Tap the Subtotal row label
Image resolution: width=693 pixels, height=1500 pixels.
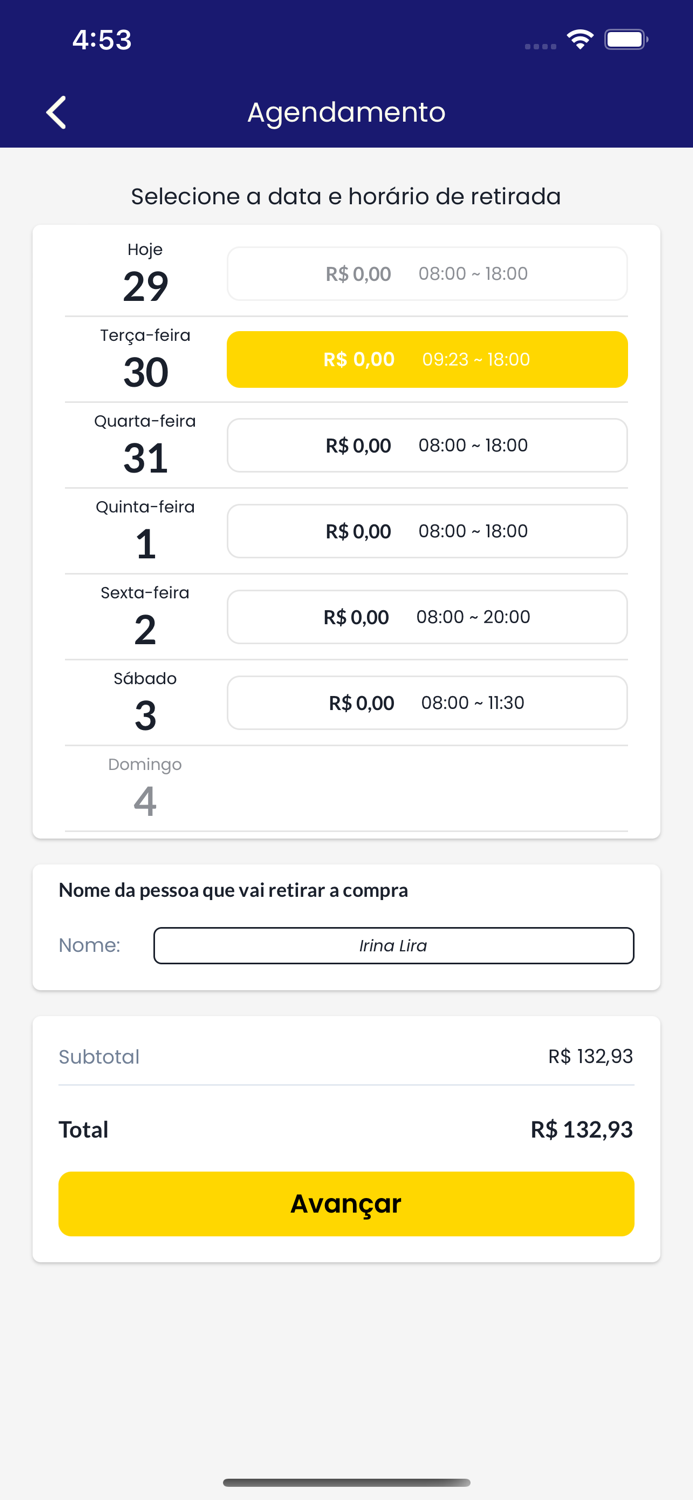pyautogui.click(x=99, y=1057)
